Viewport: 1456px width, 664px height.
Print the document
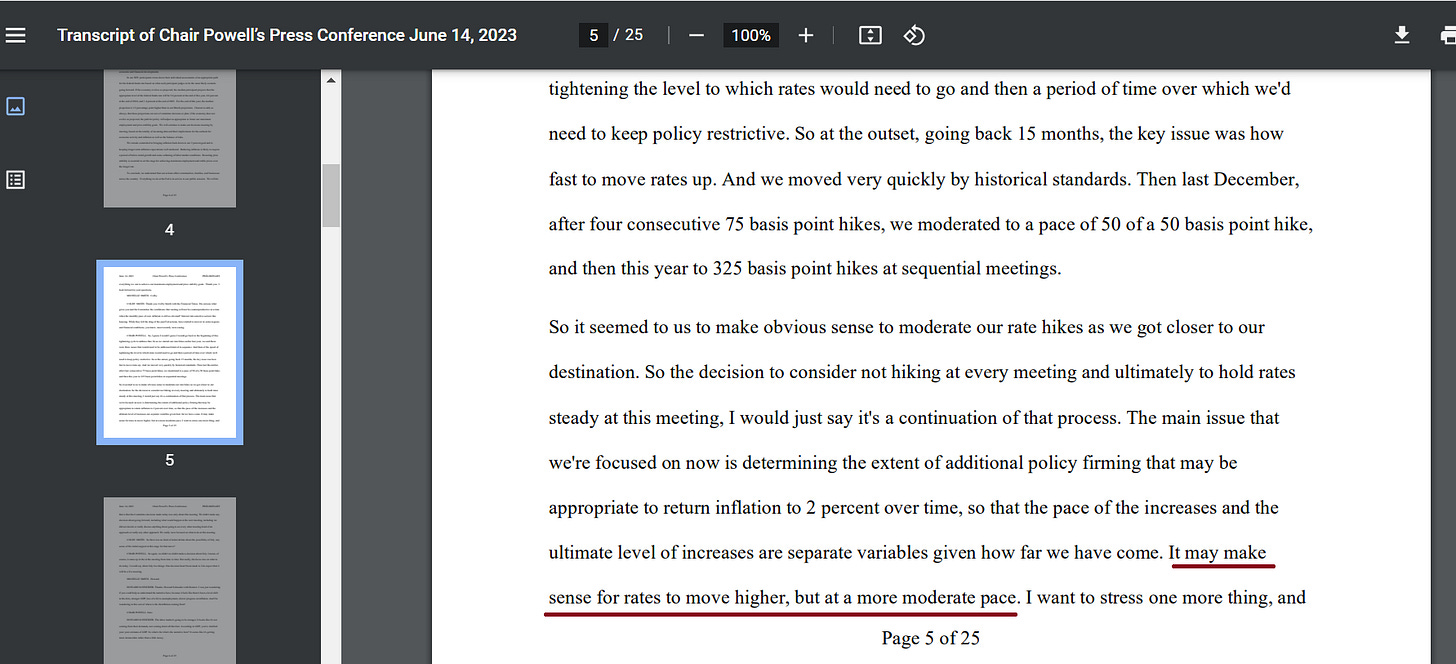pos(1446,35)
